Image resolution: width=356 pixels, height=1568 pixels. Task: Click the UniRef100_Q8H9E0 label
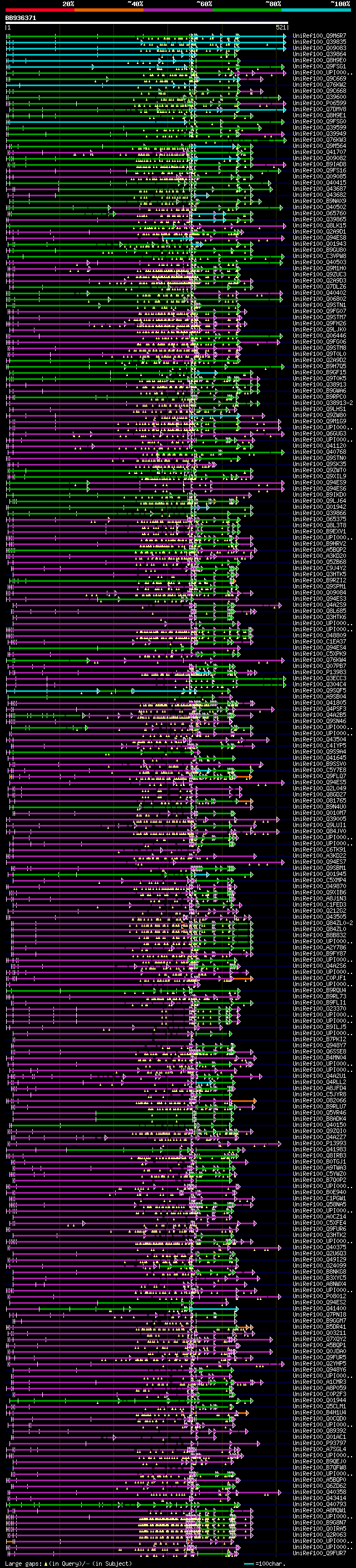319,60
